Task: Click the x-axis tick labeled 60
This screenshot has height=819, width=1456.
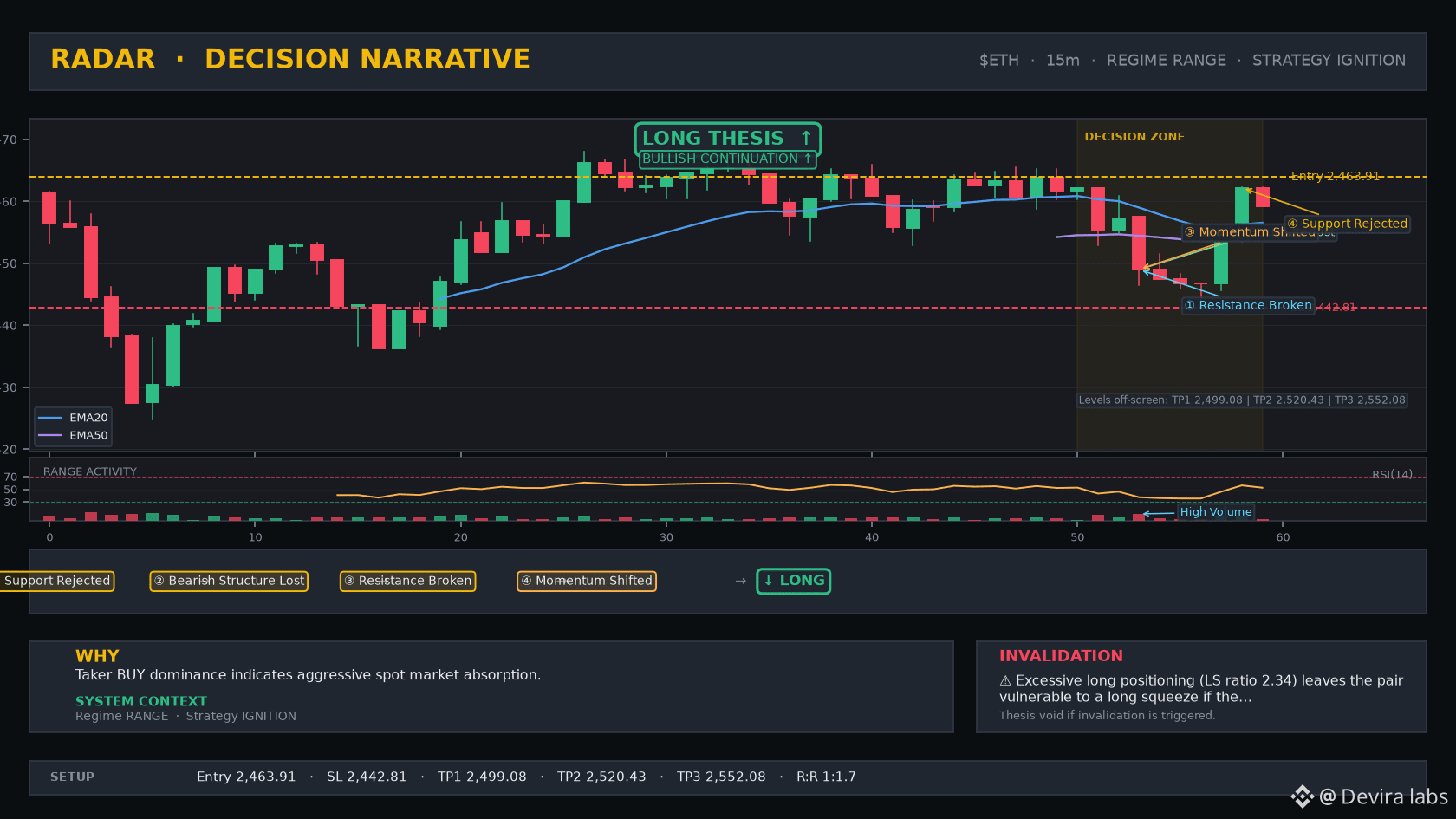Action: (1283, 537)
